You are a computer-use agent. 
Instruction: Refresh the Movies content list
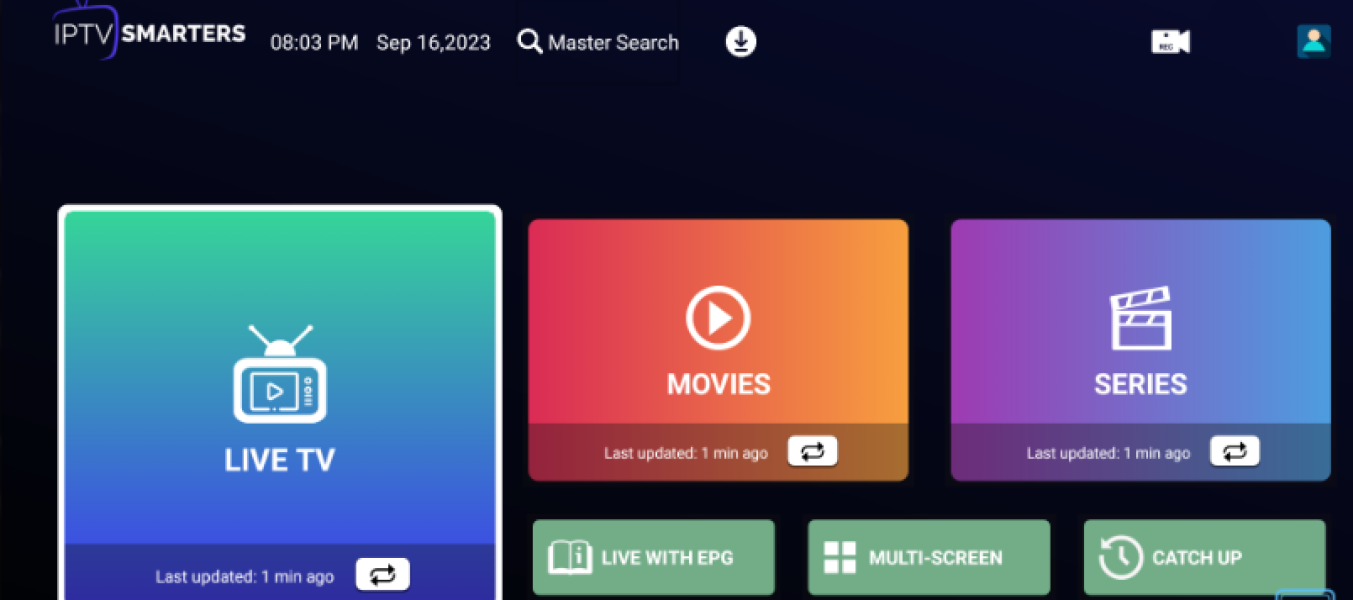[812, 452]
